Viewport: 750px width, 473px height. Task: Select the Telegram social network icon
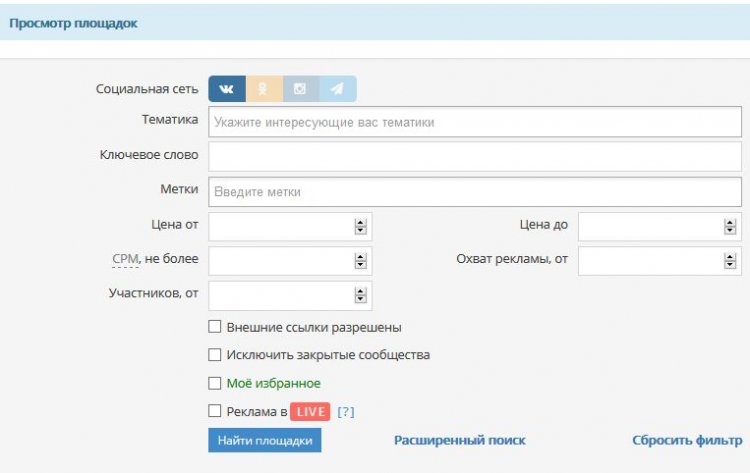(x=338, y=89)
